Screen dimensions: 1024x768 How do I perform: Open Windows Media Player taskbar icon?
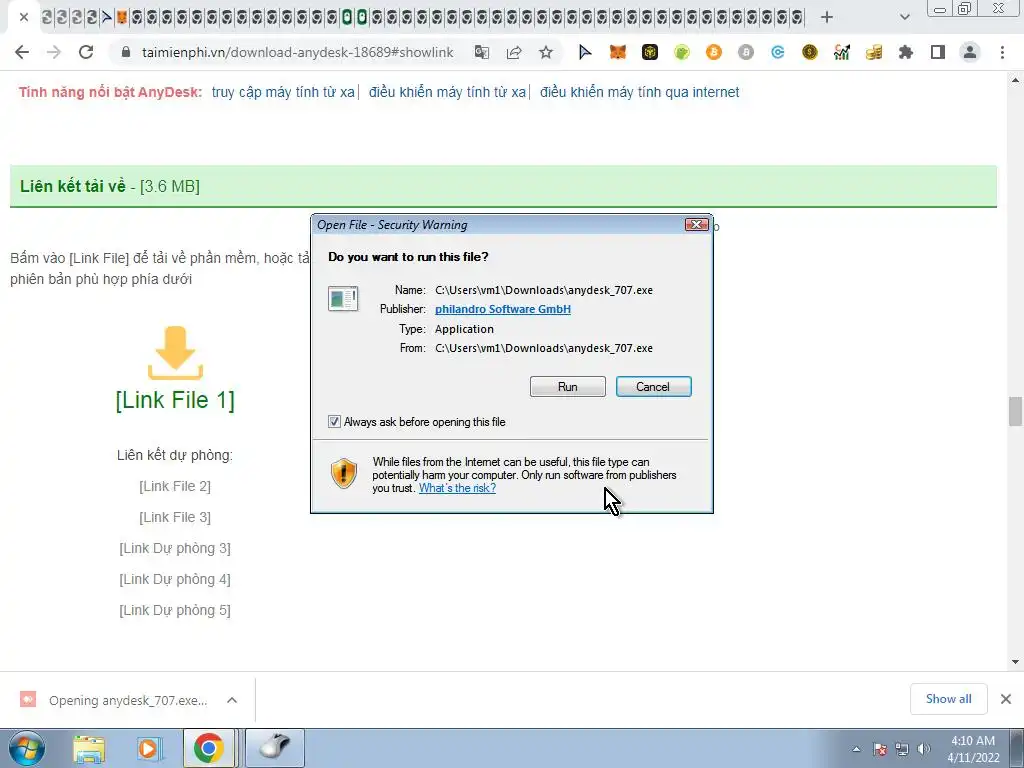tap(148, 748)
